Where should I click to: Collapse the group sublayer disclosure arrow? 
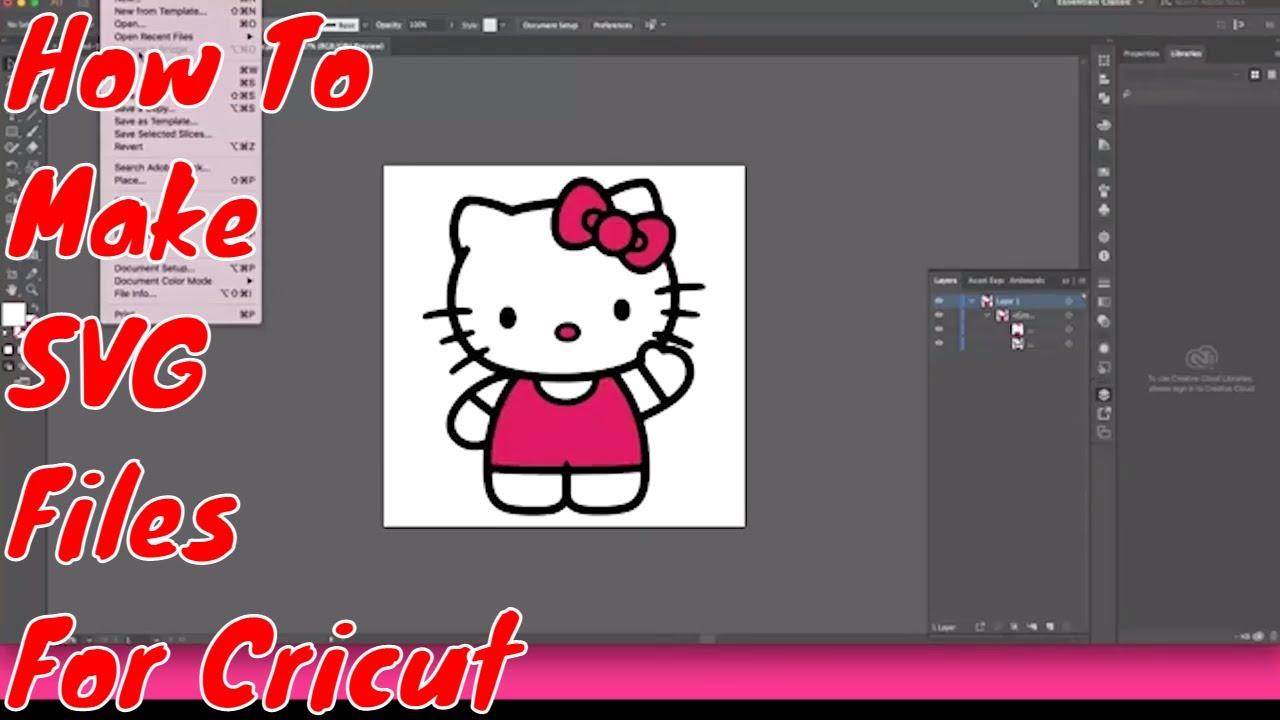coord(986,315)
